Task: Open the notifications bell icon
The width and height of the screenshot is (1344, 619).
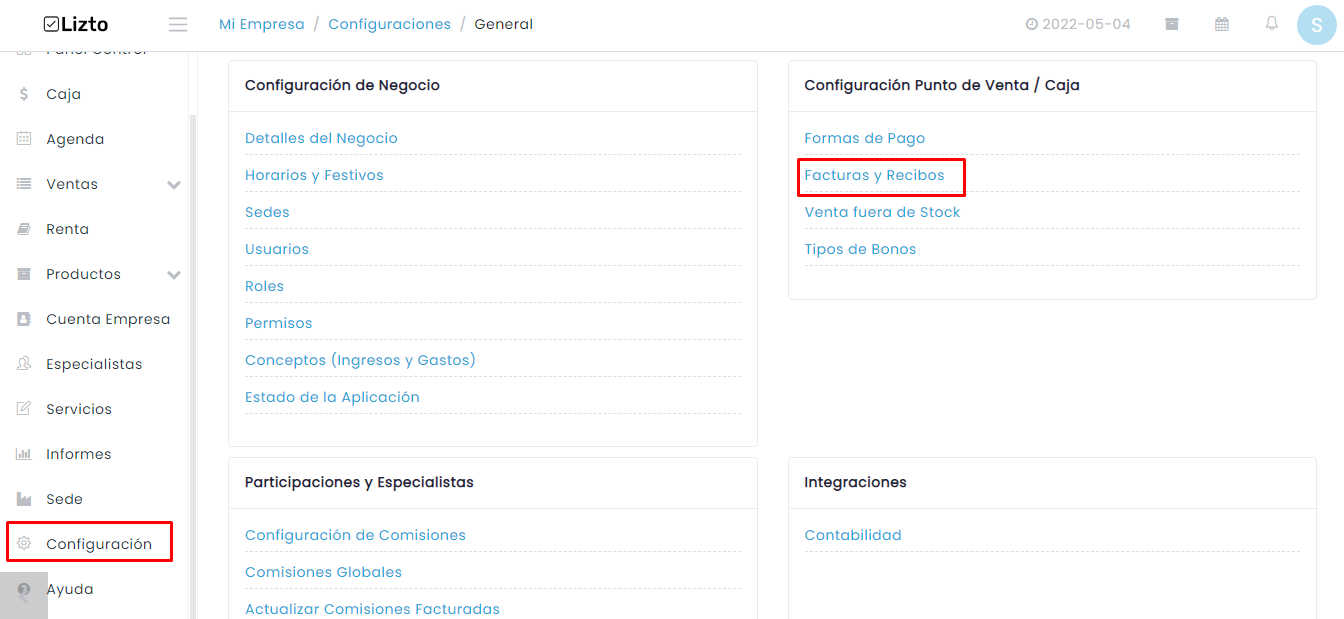Action: tap(1272, 23)
